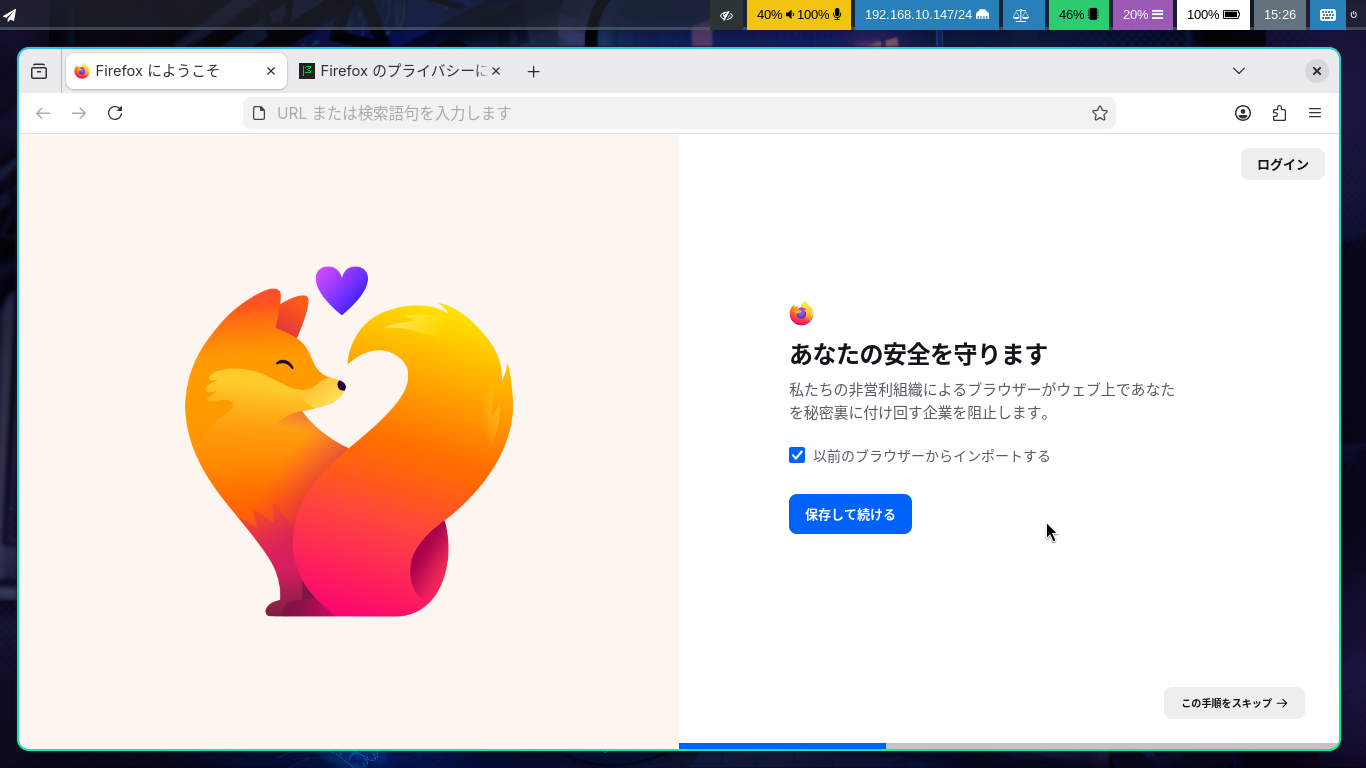This screenshot has height=768, width=1366.
Task: Click the heading あなたの安全を守ります
Action: 918,354
